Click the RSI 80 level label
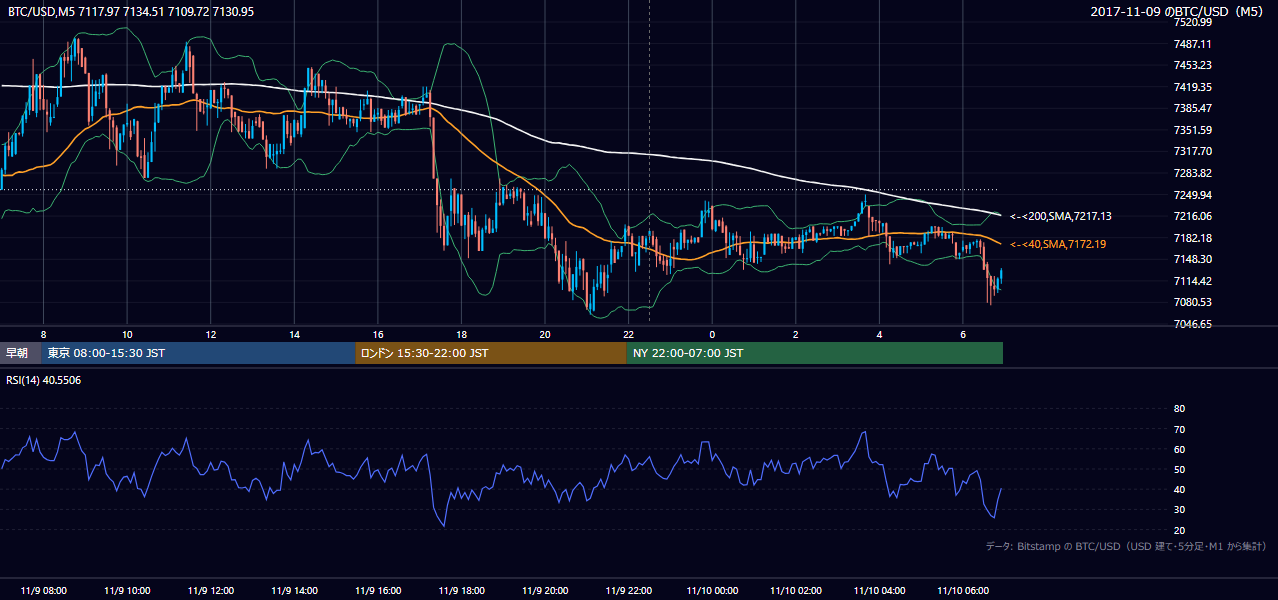Viewport: 1278px width, 600px height. point(1179,409)
